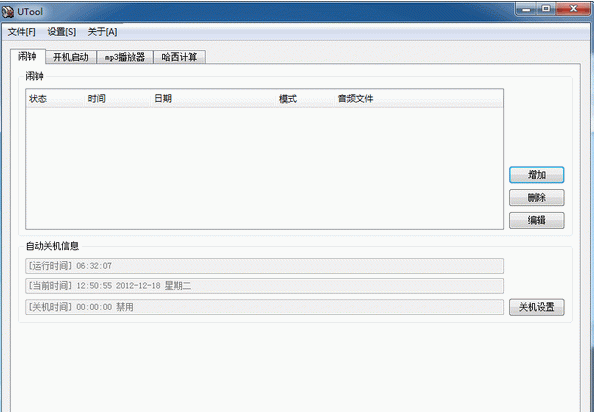594x412 pixels.
Task: Switch to the 闹钟 tab
Action: (x=28, y=56)
